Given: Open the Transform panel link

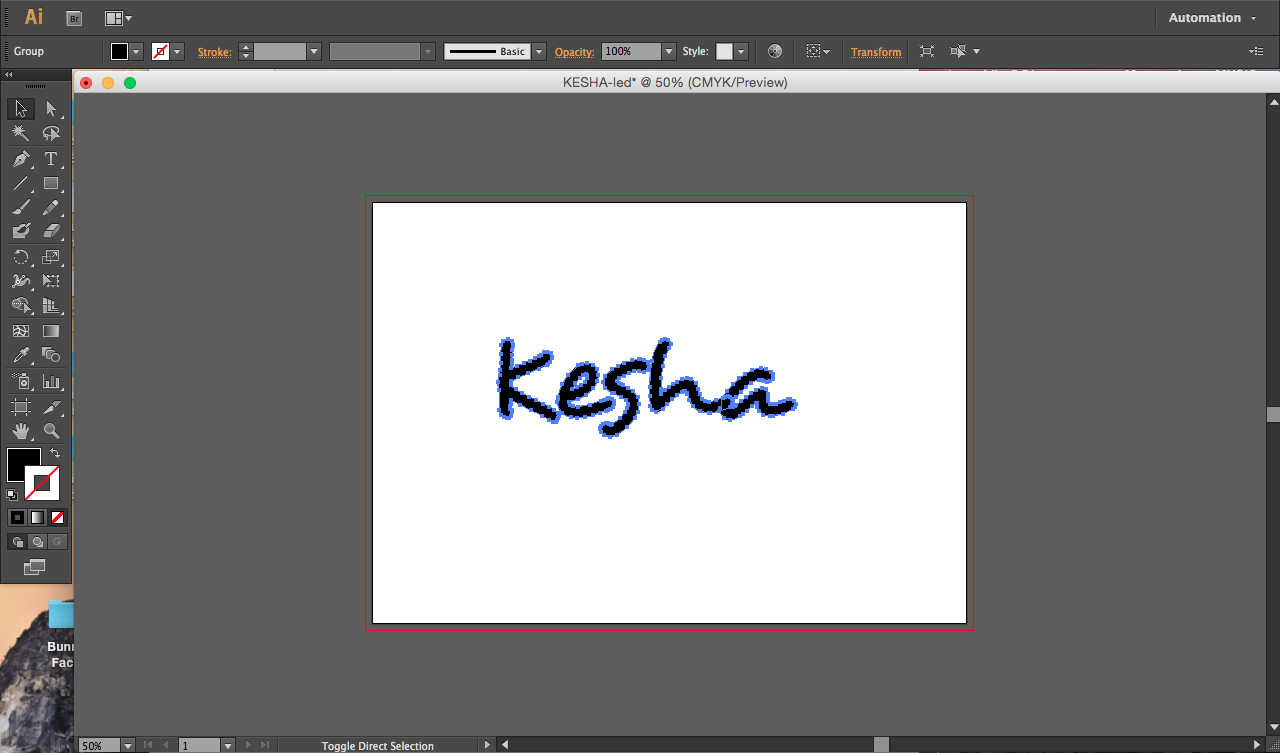Looking at the screenshot, I should coord(876,52).
